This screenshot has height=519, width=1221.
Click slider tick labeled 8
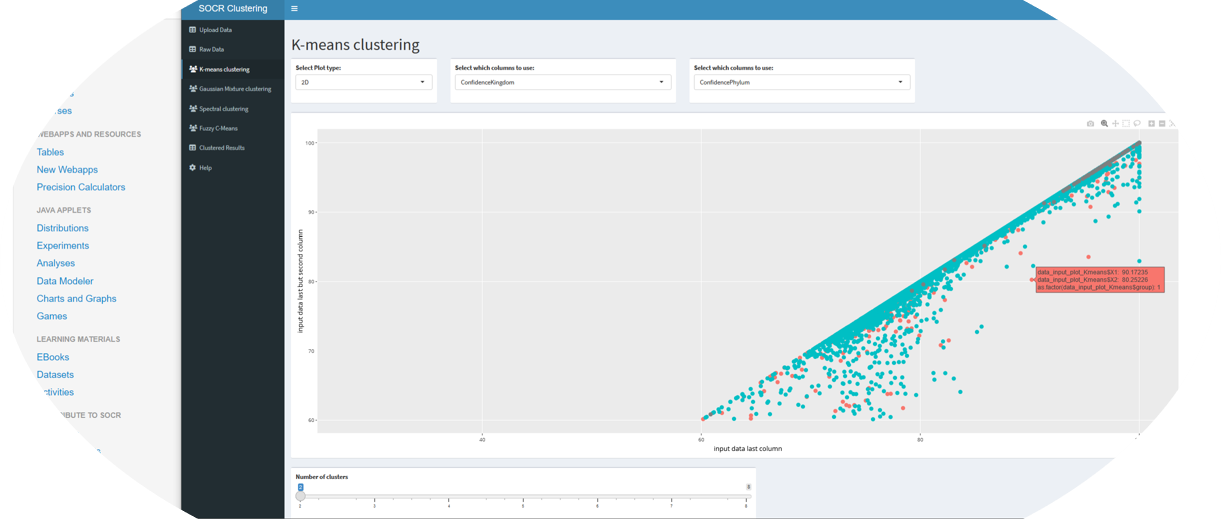(x=746, y=506)
